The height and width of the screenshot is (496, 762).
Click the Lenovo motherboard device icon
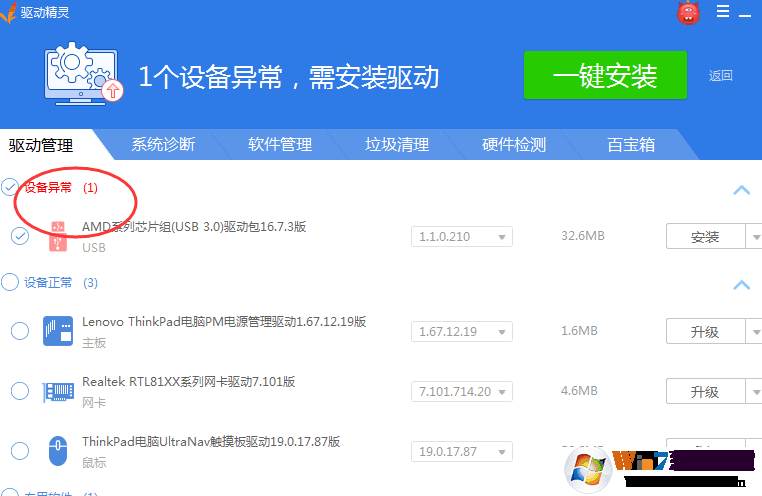pyautogui.click(x=58, y=331)
